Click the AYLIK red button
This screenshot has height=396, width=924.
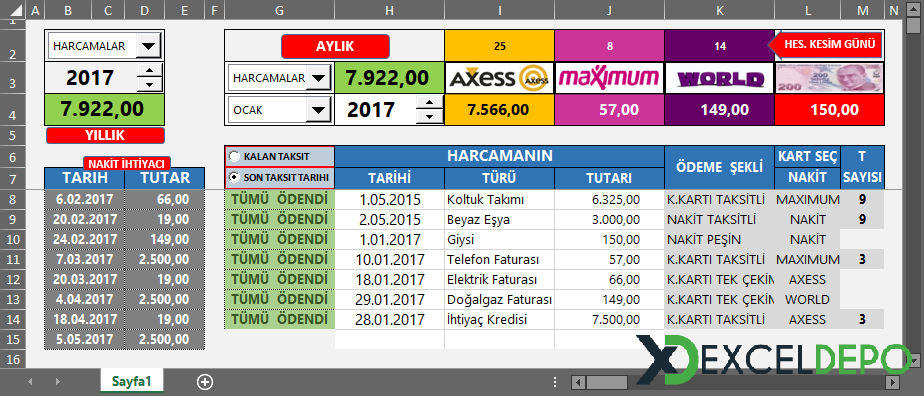[335, 47]
